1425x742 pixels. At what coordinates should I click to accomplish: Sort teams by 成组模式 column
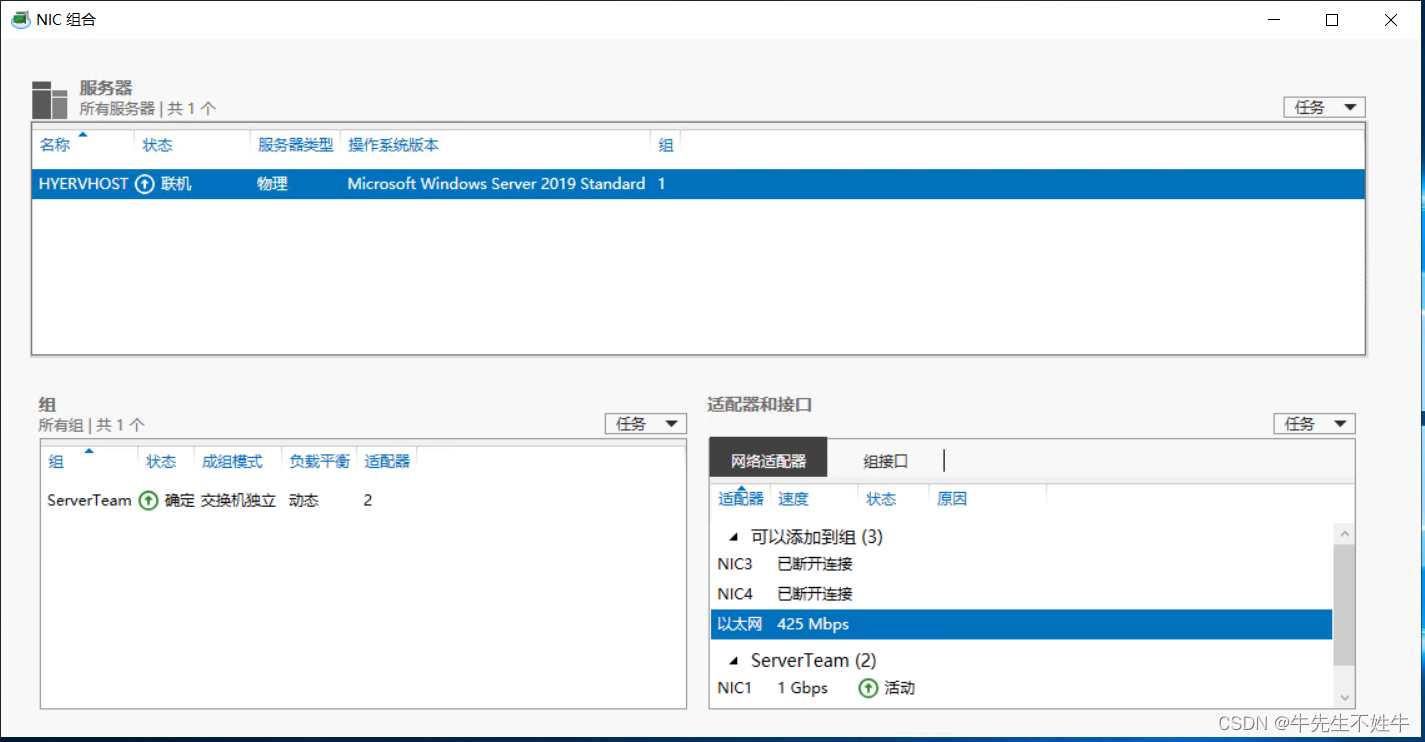[232, 461]
